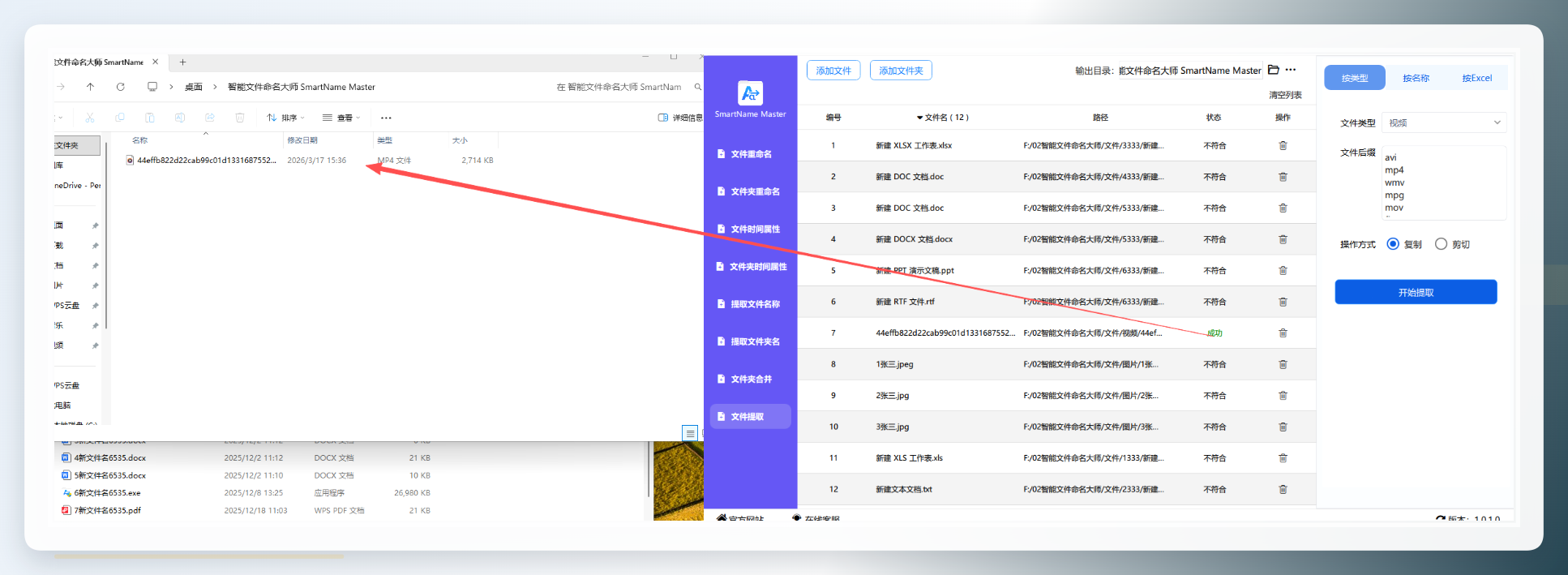The width and height of the screenshot is (1568, 575).
Task: Click trash icon for row number 2
Action: [x=1283, y=177]
